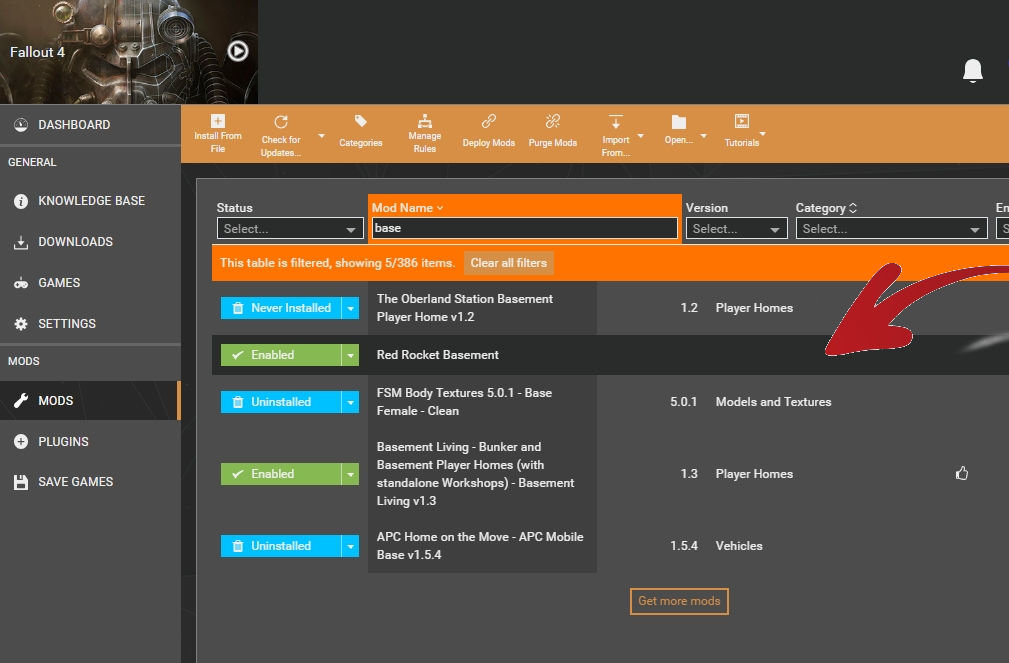Go to the Dashboard page
The width and height of the screenshot is (1009, 663).
pyautogui.click(x=90, y=125)
